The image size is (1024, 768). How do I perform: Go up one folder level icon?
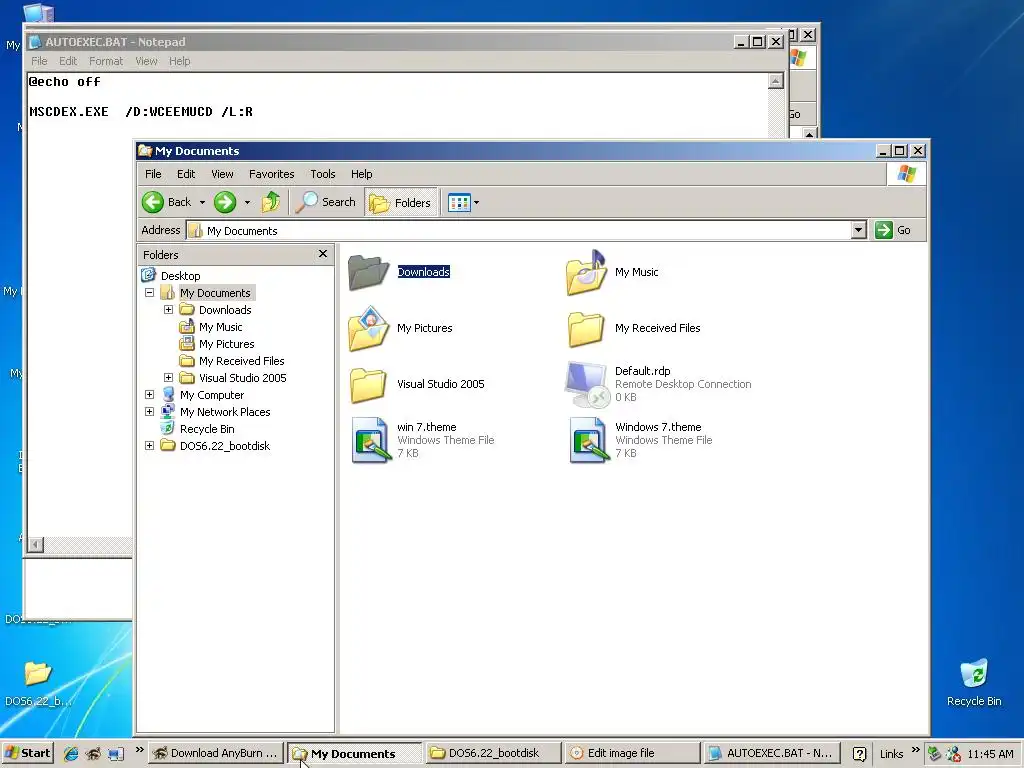(x=270, y=202)
